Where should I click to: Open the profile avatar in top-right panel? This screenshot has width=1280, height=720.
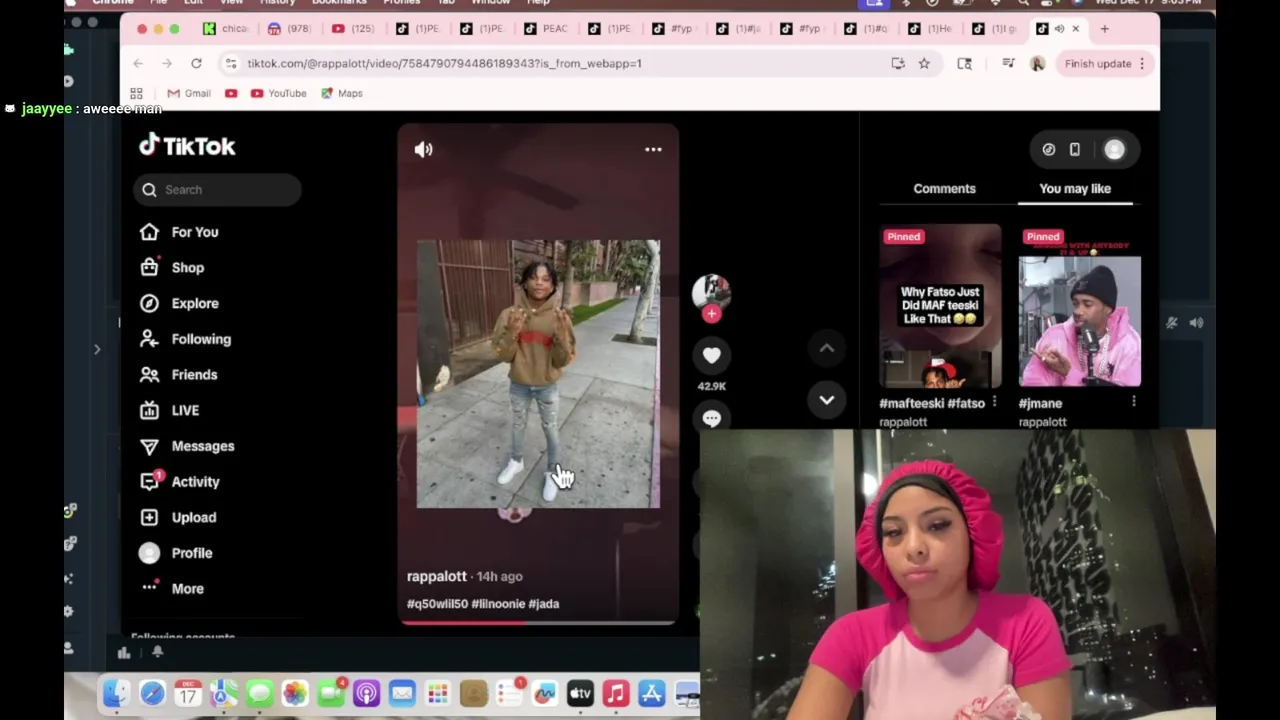coord(1114,149)
